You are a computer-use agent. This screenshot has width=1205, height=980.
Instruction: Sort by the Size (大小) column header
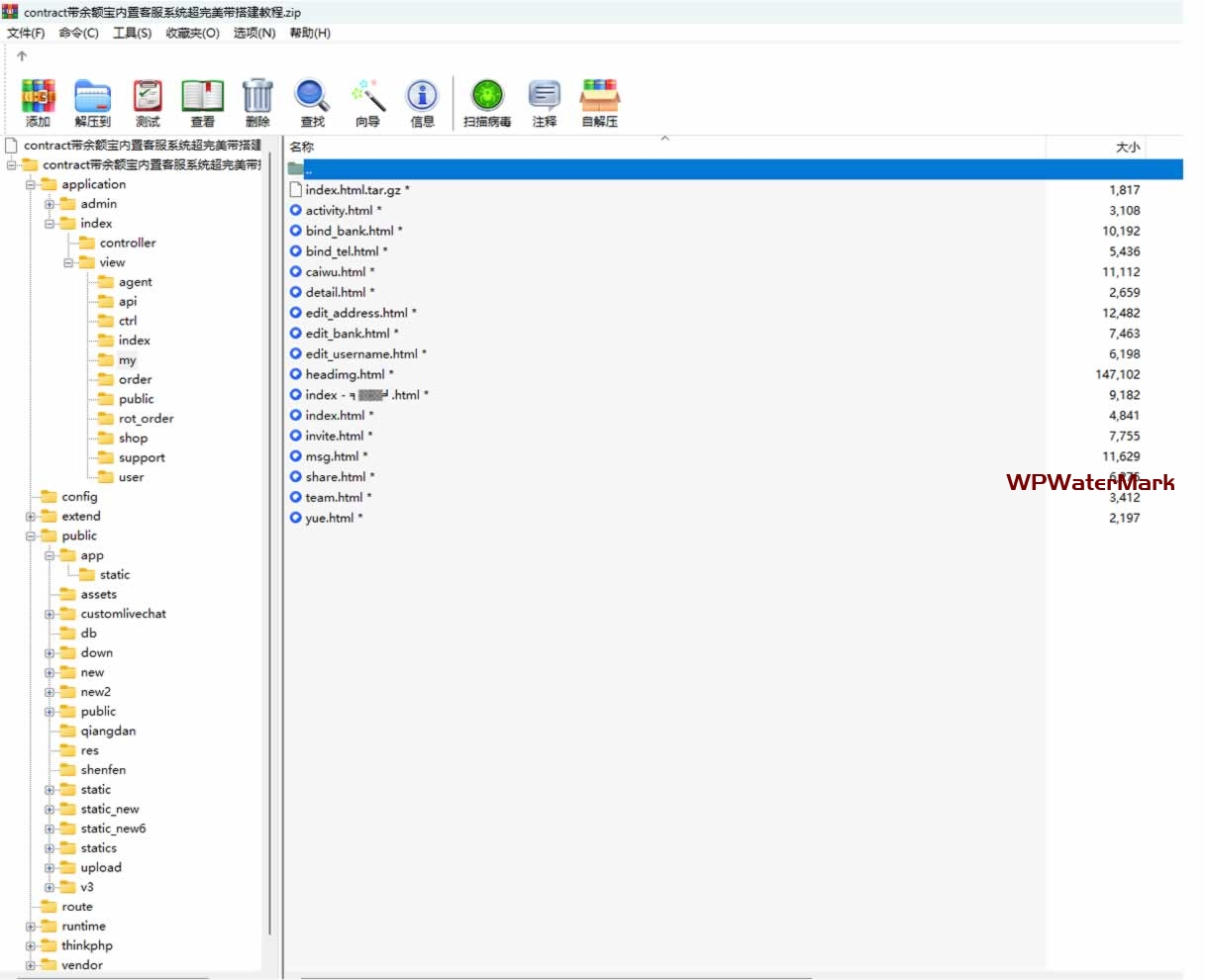point(1127,147)
